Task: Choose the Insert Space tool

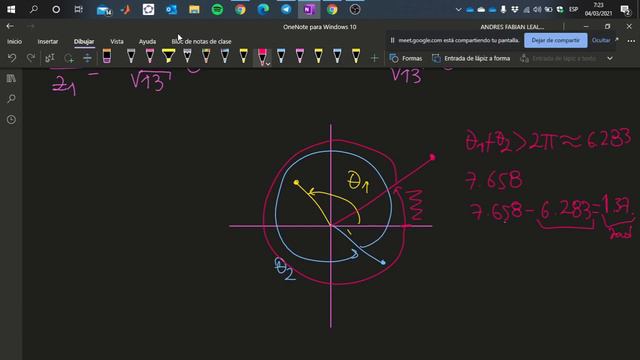Action: (87, 58)
